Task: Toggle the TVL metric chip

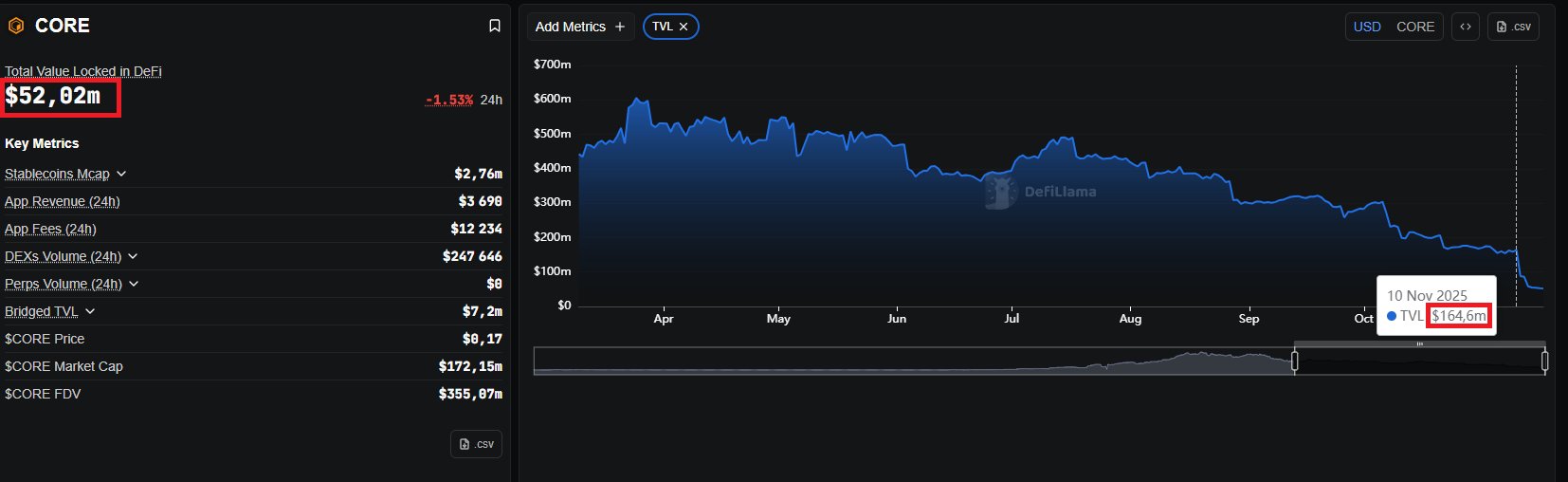Action: [x=663, y=27]
